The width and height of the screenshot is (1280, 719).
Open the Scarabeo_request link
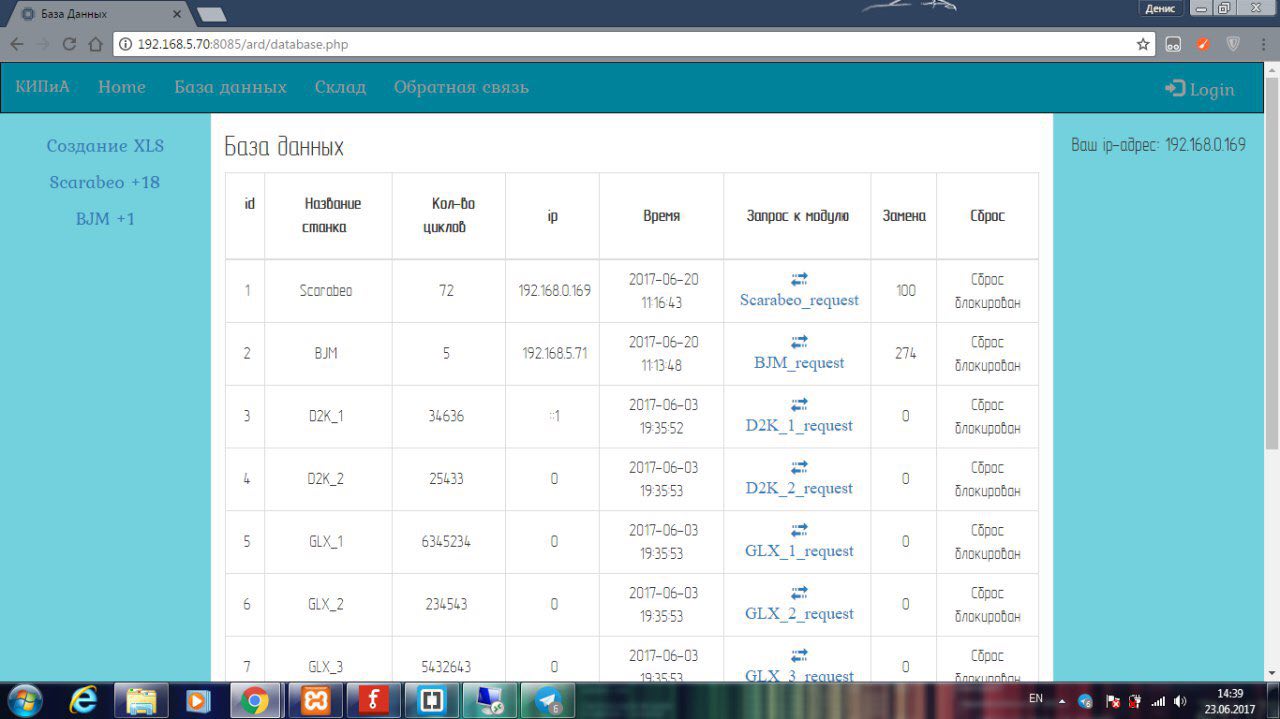pyautogui.click(x=799, y=300)
